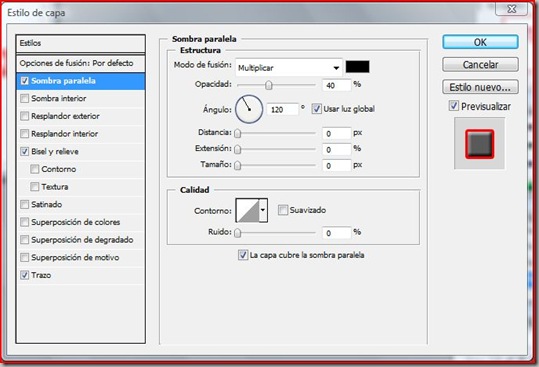Click the Distancia slider handle
This screenshot has width=539, height=367.
pyautogui.click(x=238, y=133)
